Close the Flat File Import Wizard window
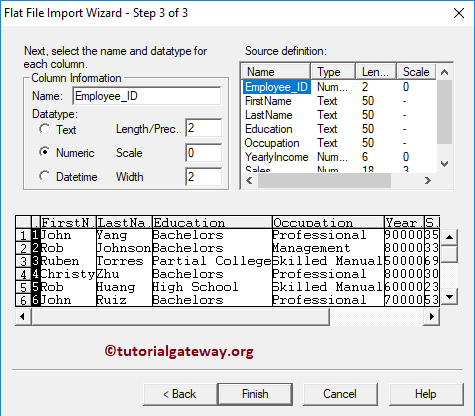 point(459,13)
